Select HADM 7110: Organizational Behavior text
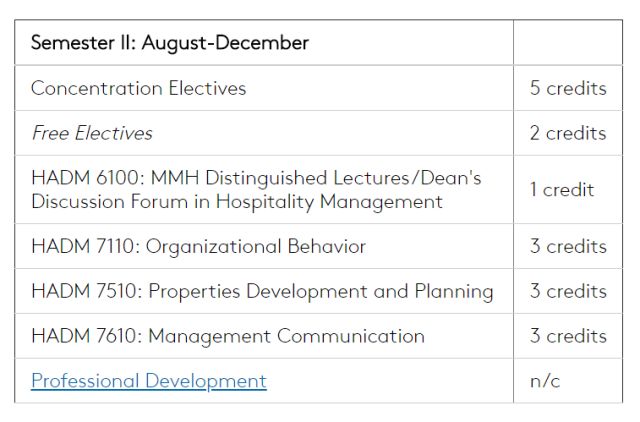The height and width of the screenshot is (422, 640). pyautogui.click(x=198, y=247)
